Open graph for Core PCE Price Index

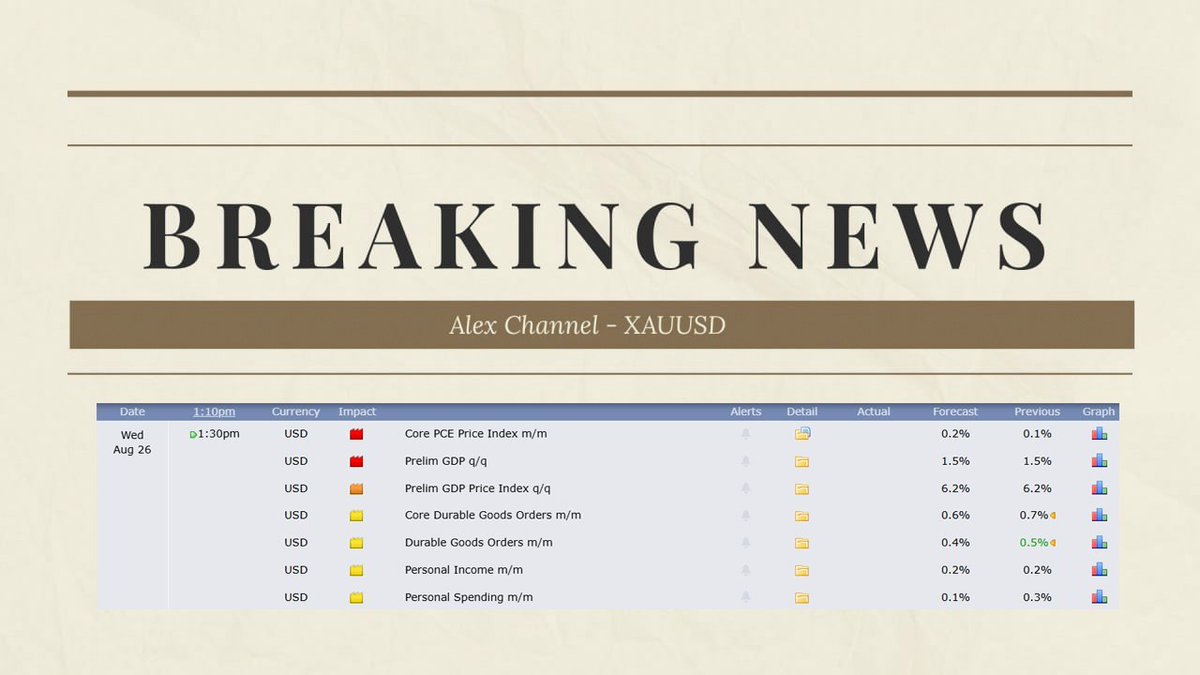(x=1099, y=434)
